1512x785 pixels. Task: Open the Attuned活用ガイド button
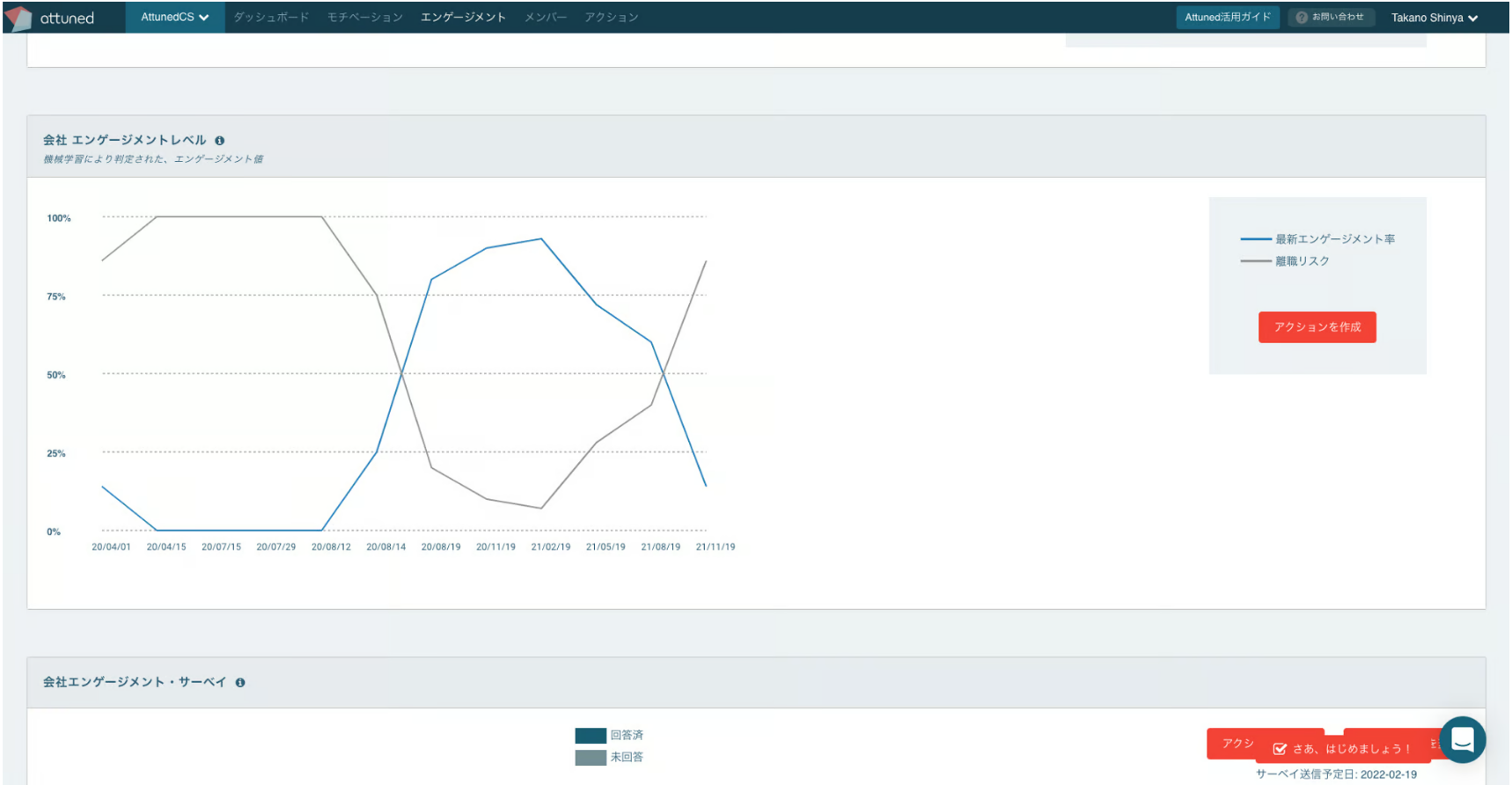1228,18
